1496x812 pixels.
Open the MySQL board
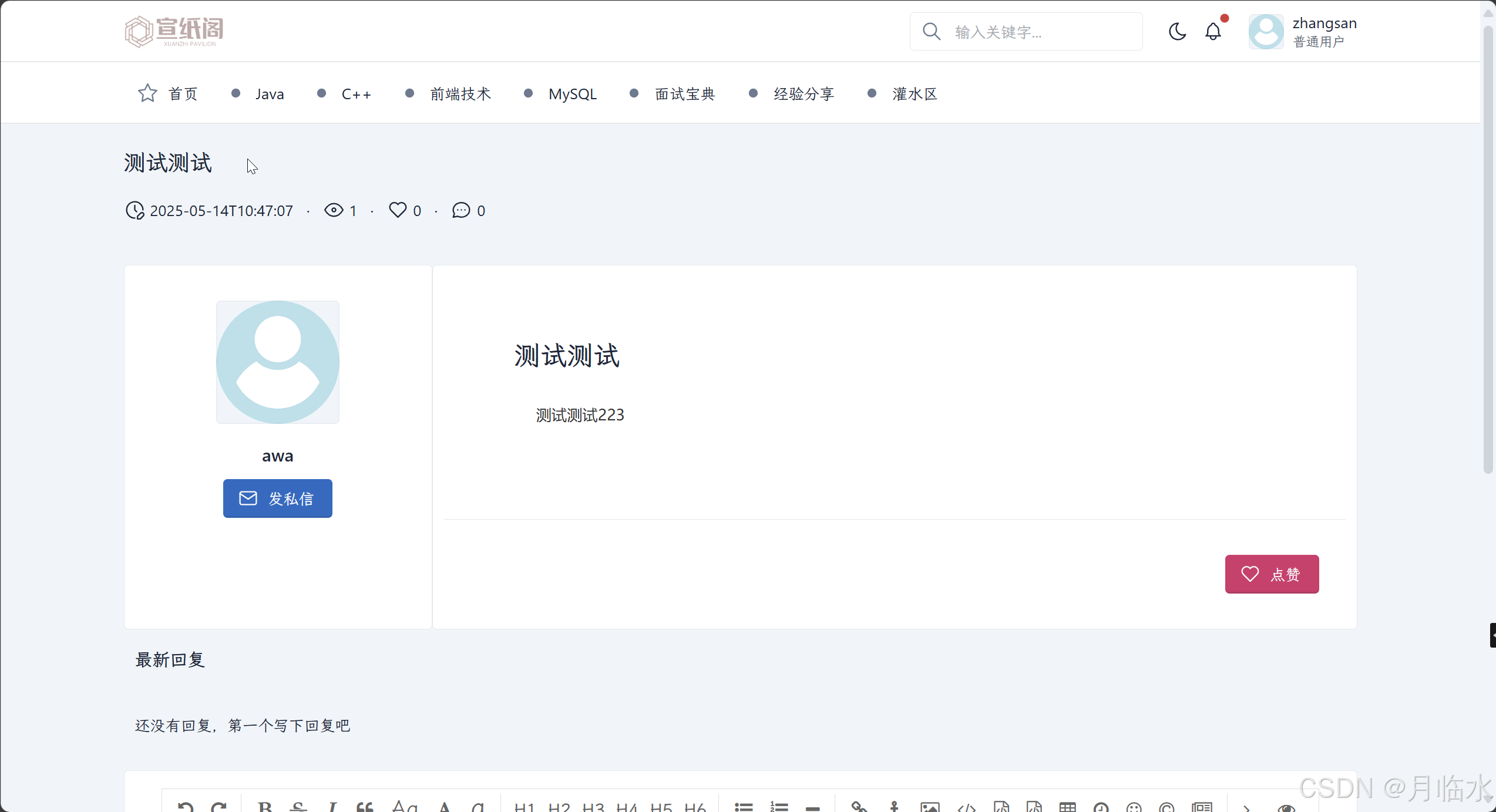point(572,94)
